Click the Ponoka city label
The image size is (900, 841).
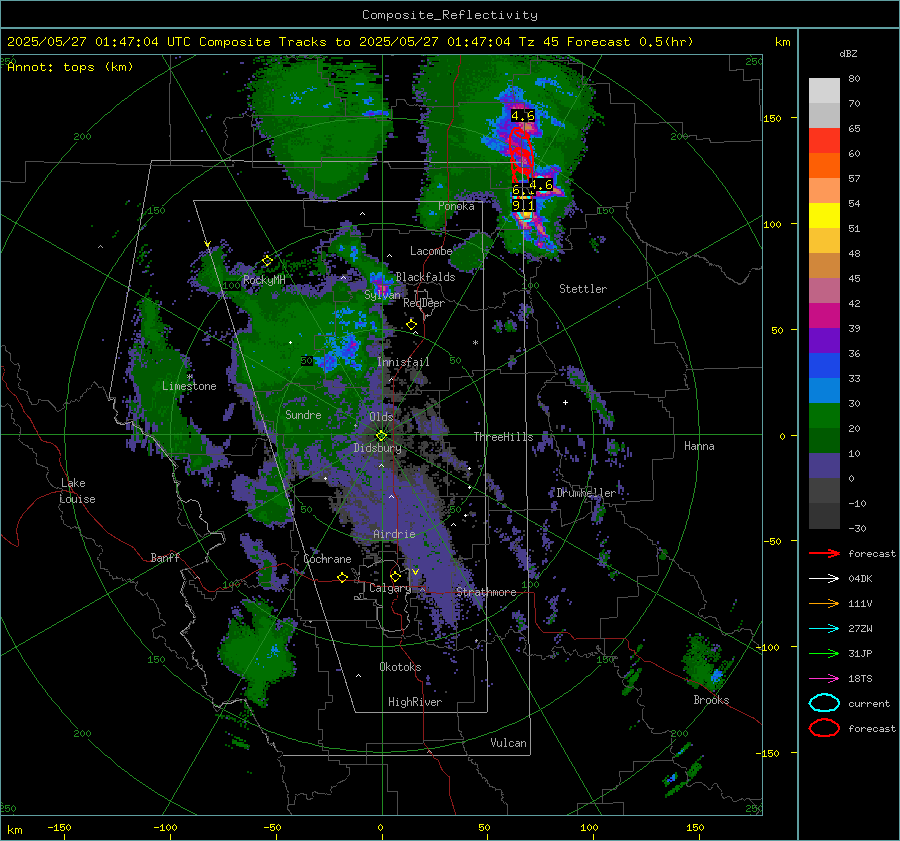[x=456, y=206]
